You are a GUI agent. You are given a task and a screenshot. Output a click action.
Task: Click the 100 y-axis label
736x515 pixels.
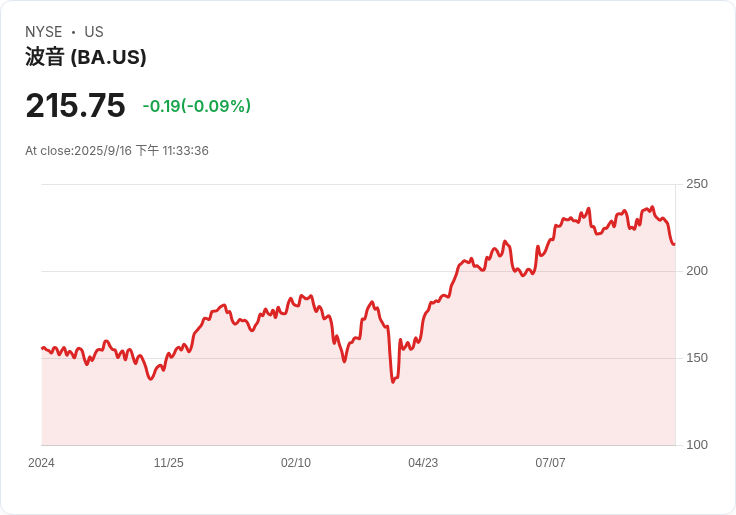[x=697, y=445]
